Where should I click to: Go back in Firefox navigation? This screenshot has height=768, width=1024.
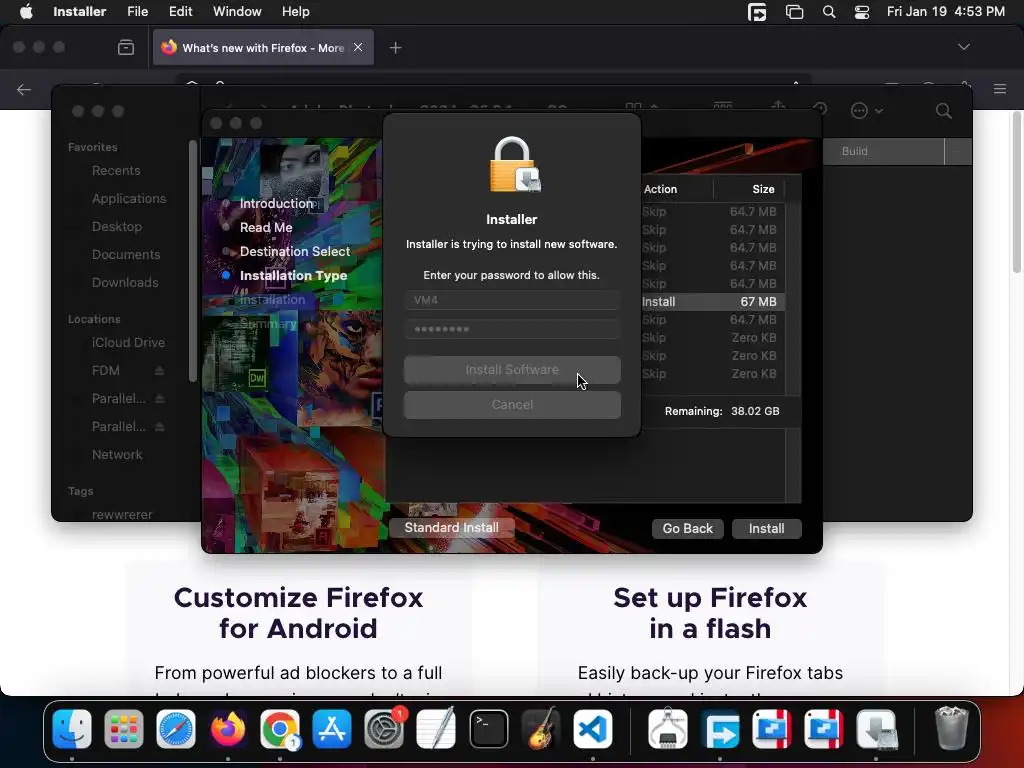click(24, 89)
